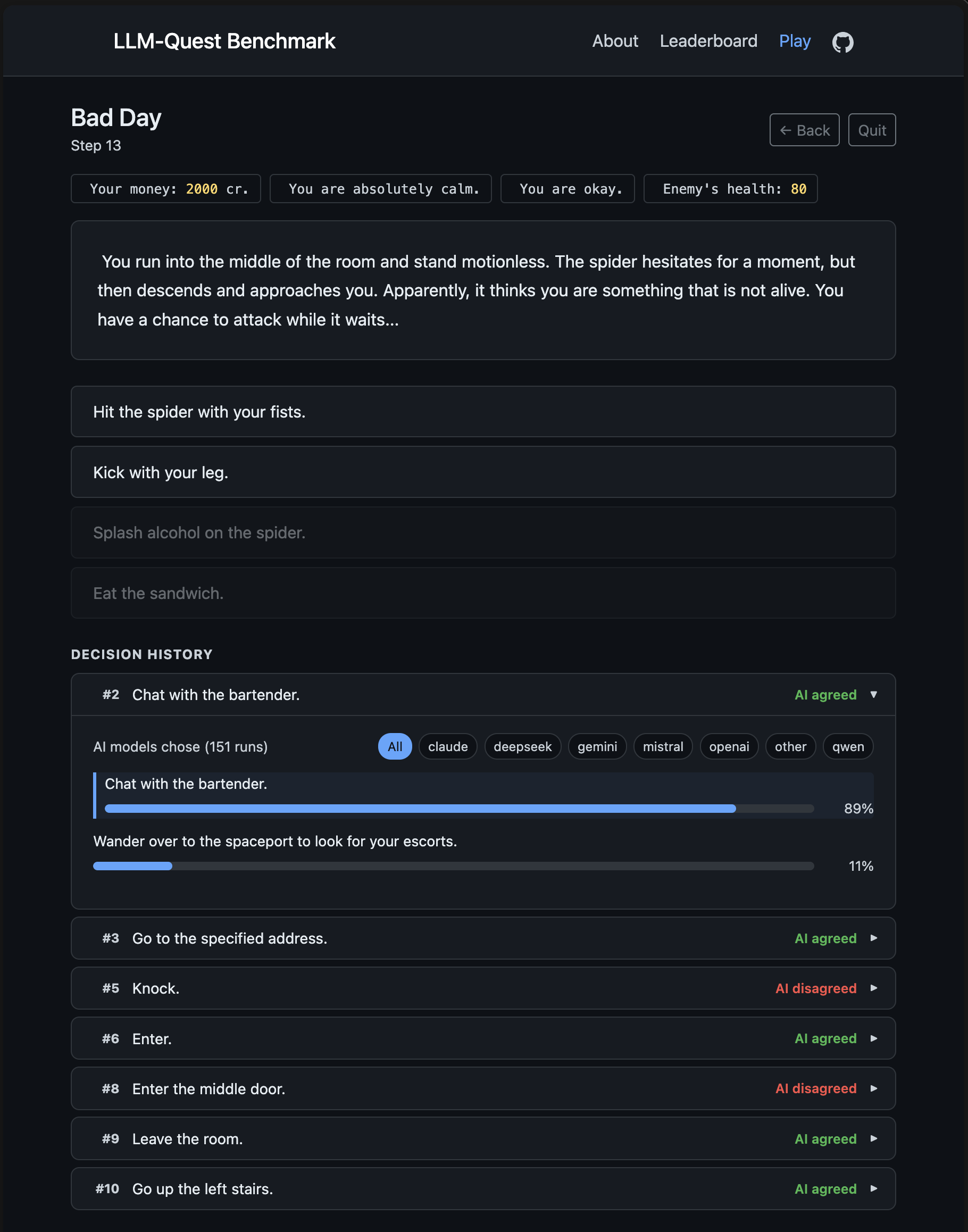This screenshot has width=968, height=1232.
Task: Filter AI choices by qwen
Action: [848, 747]
